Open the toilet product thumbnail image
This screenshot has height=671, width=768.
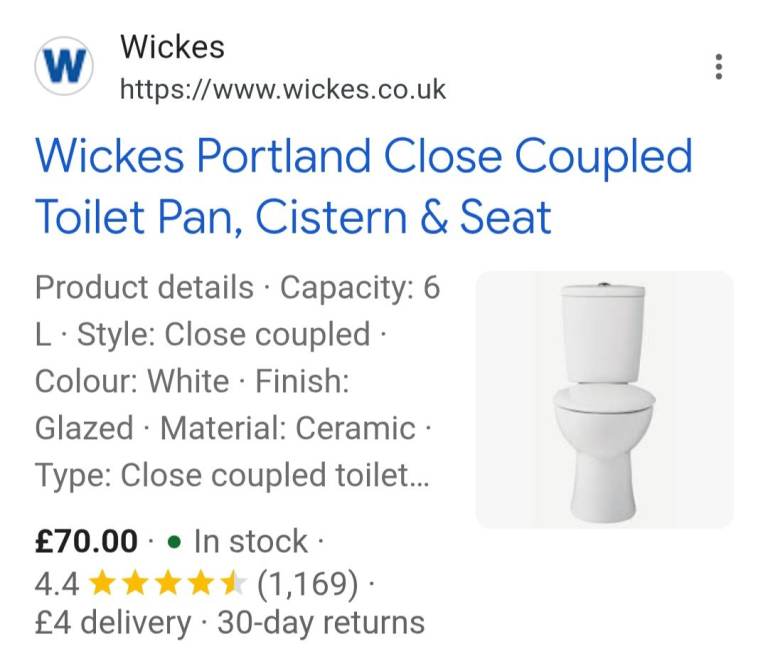click(604, 399)
